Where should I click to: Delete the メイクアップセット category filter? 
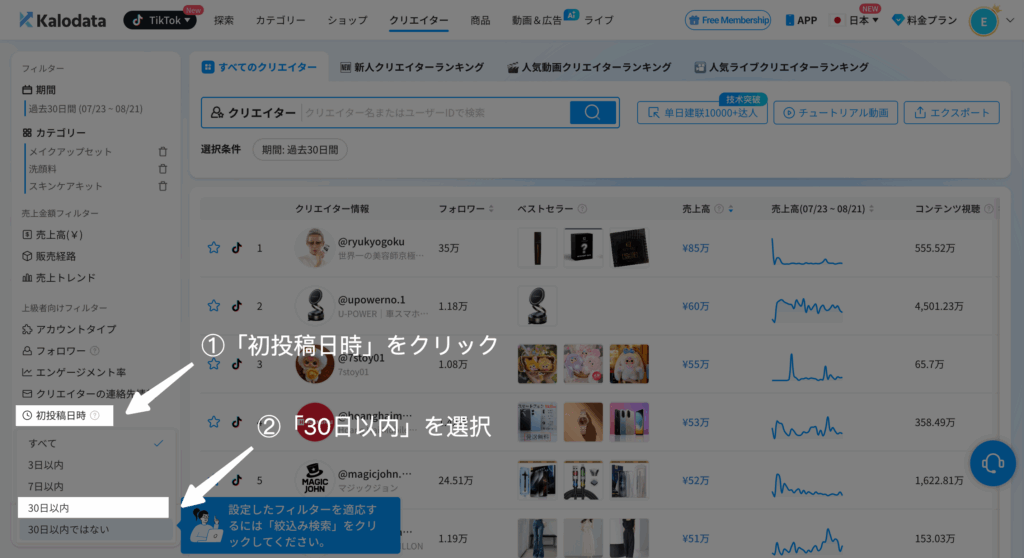(x=163, y=152)
